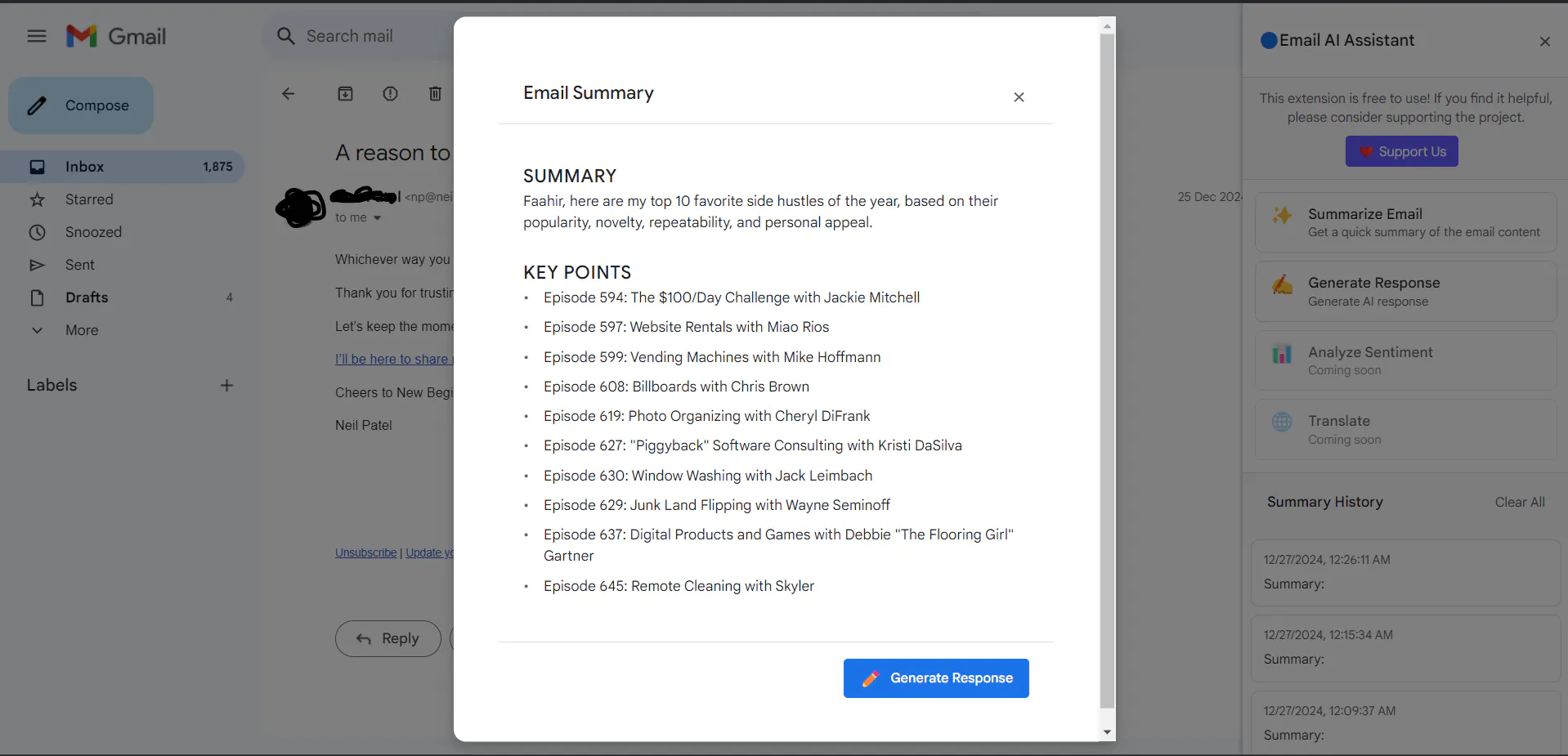Open the 12:09:37 AM summary history entry
Viewport: 1568px width, 756px height.
coord(1405,722)
